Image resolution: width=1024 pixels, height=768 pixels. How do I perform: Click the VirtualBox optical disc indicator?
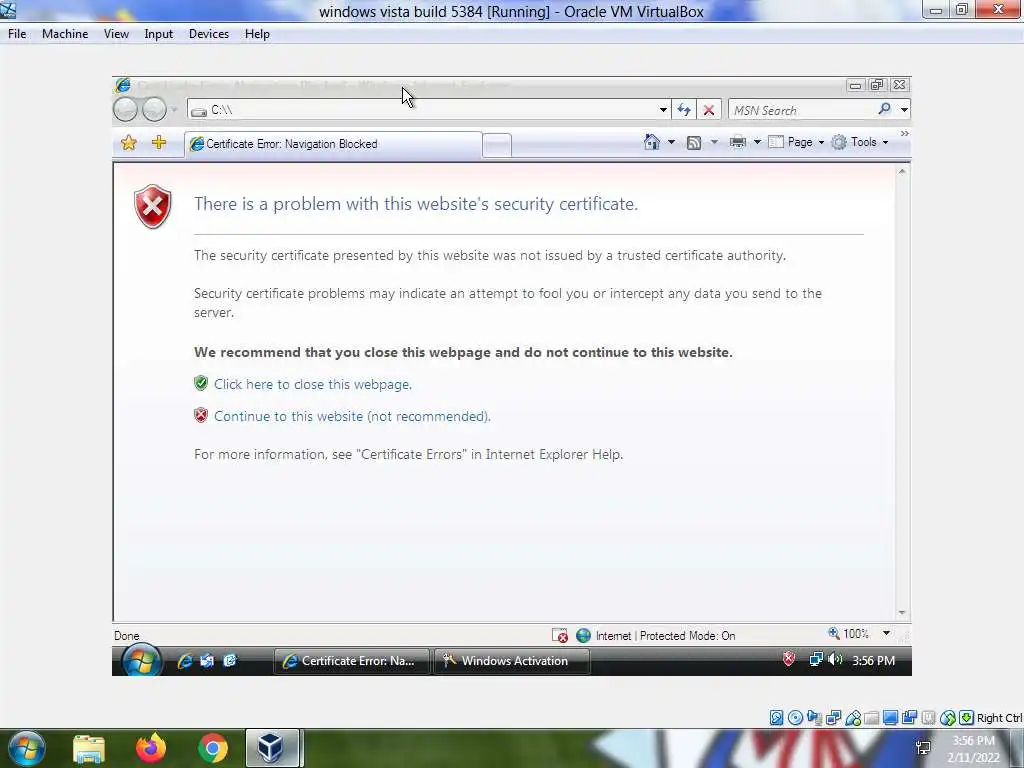[795, 718]
